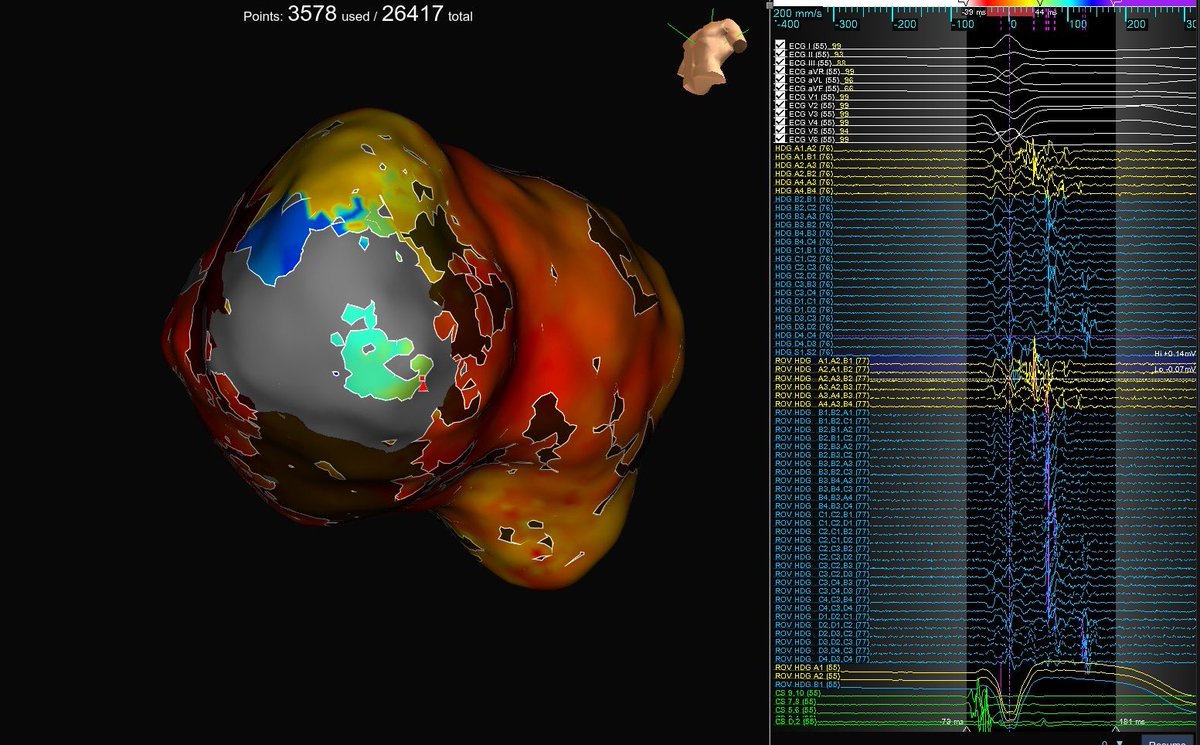Image resolution: width=1200 pixels, height=745 pixels.
Task: Uncheck the ECG II trace checkbox
Action: pos(780,55)
